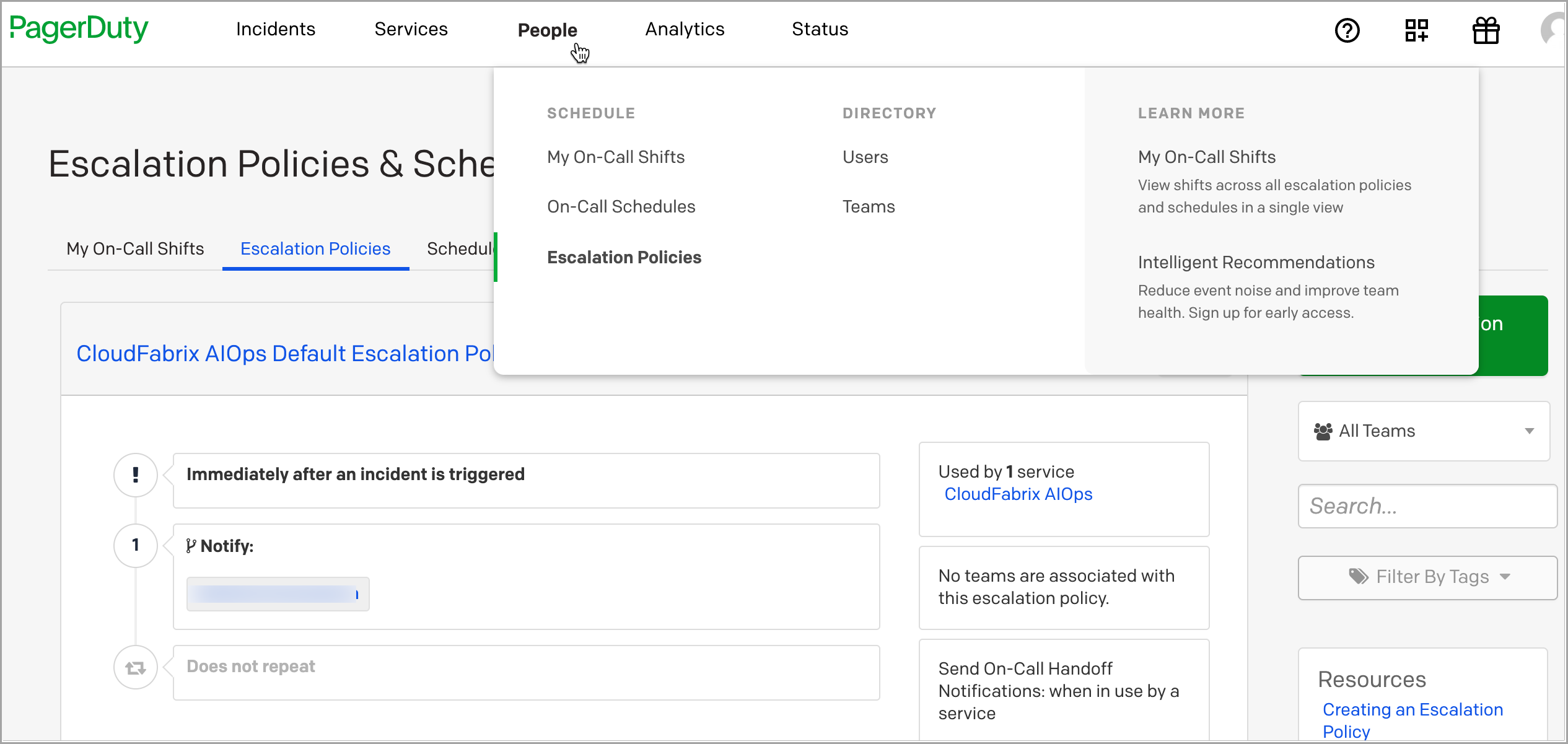The image size is (1568, 744).
Task: Click the tag icon in Filter By Tags
Action: tap(1359, 577)
